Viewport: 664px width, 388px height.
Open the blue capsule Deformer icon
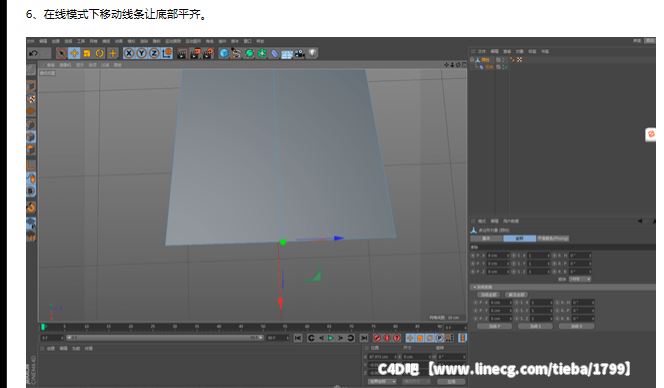click(x=275, y=53)
